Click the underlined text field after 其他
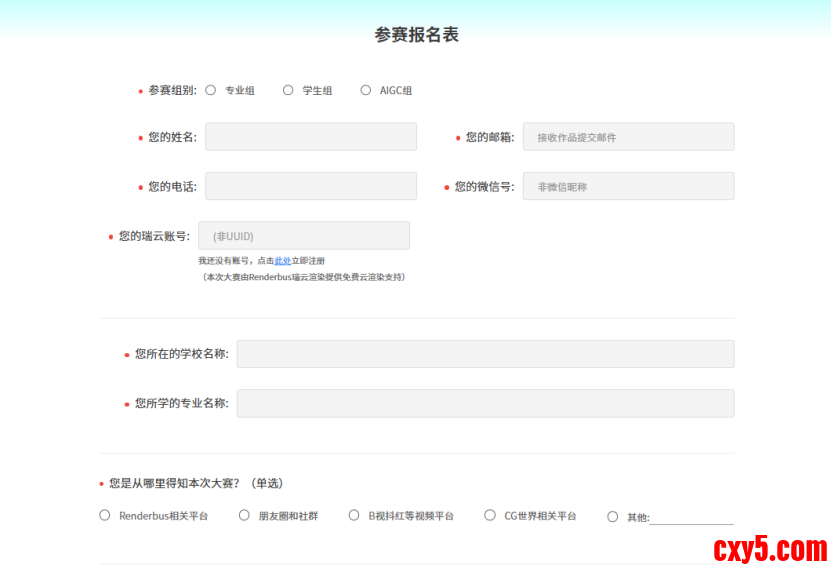This screenshot has height=569, width=832. click(x=691, y=517)
